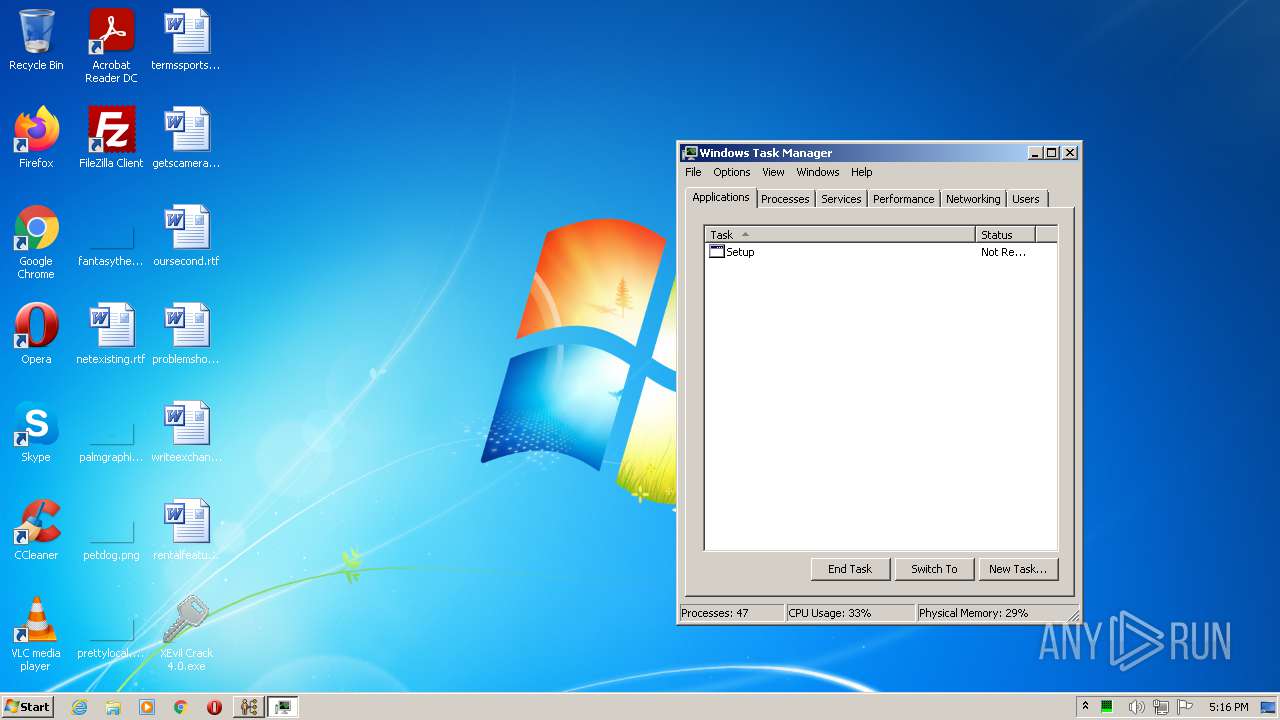Launch Acrobat Reader DC shortcut

111,45
